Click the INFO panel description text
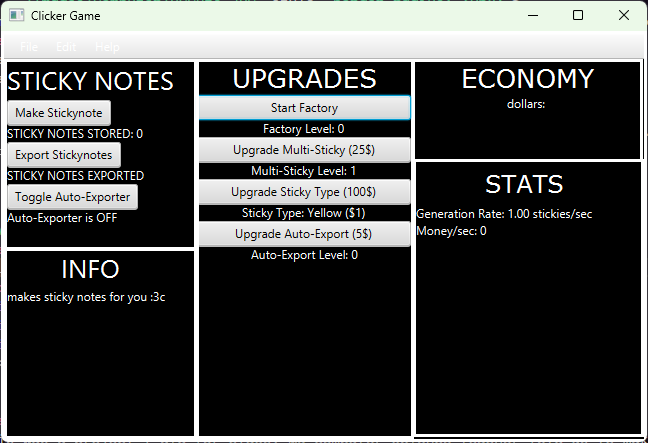Screen dimensions: 648x443 pos(86,297)
